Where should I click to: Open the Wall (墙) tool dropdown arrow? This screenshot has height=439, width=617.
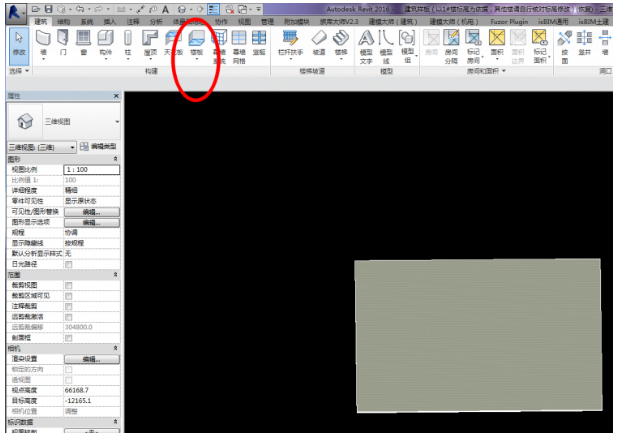43,59
